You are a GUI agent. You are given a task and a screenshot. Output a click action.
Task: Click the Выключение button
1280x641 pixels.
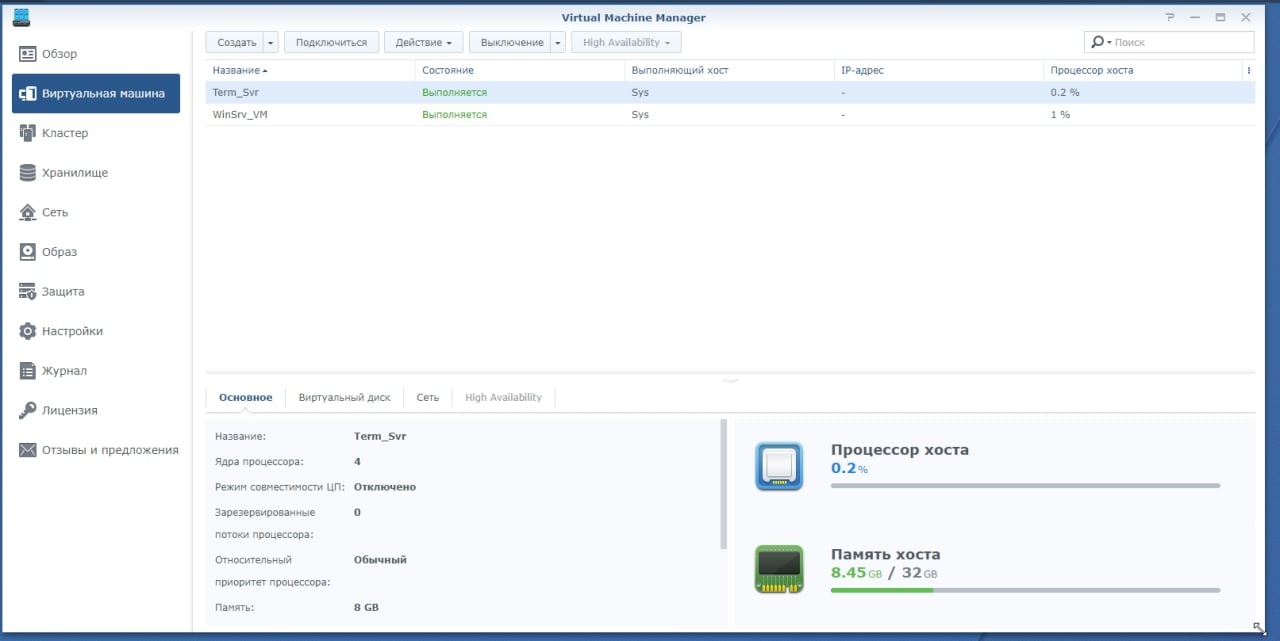point(511,43)
